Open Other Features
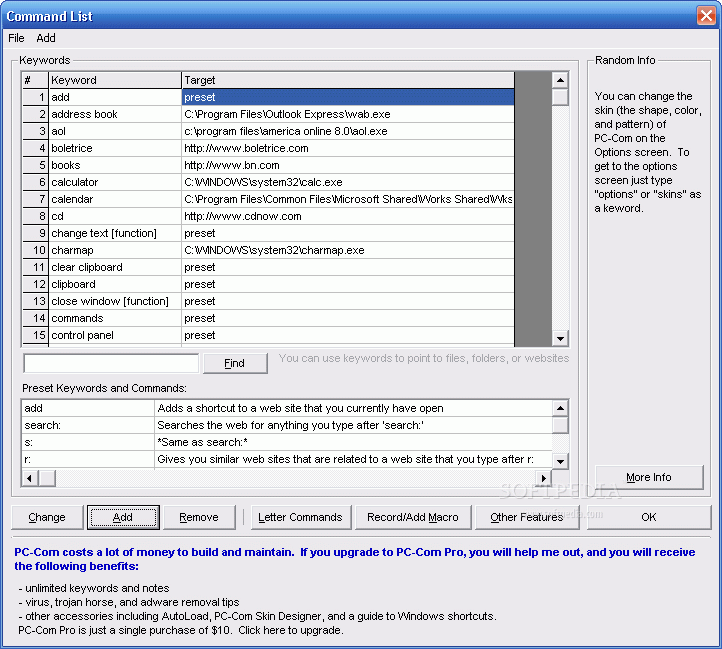The height and width of the screenshot is (649, 722). [x=527, y=517]
